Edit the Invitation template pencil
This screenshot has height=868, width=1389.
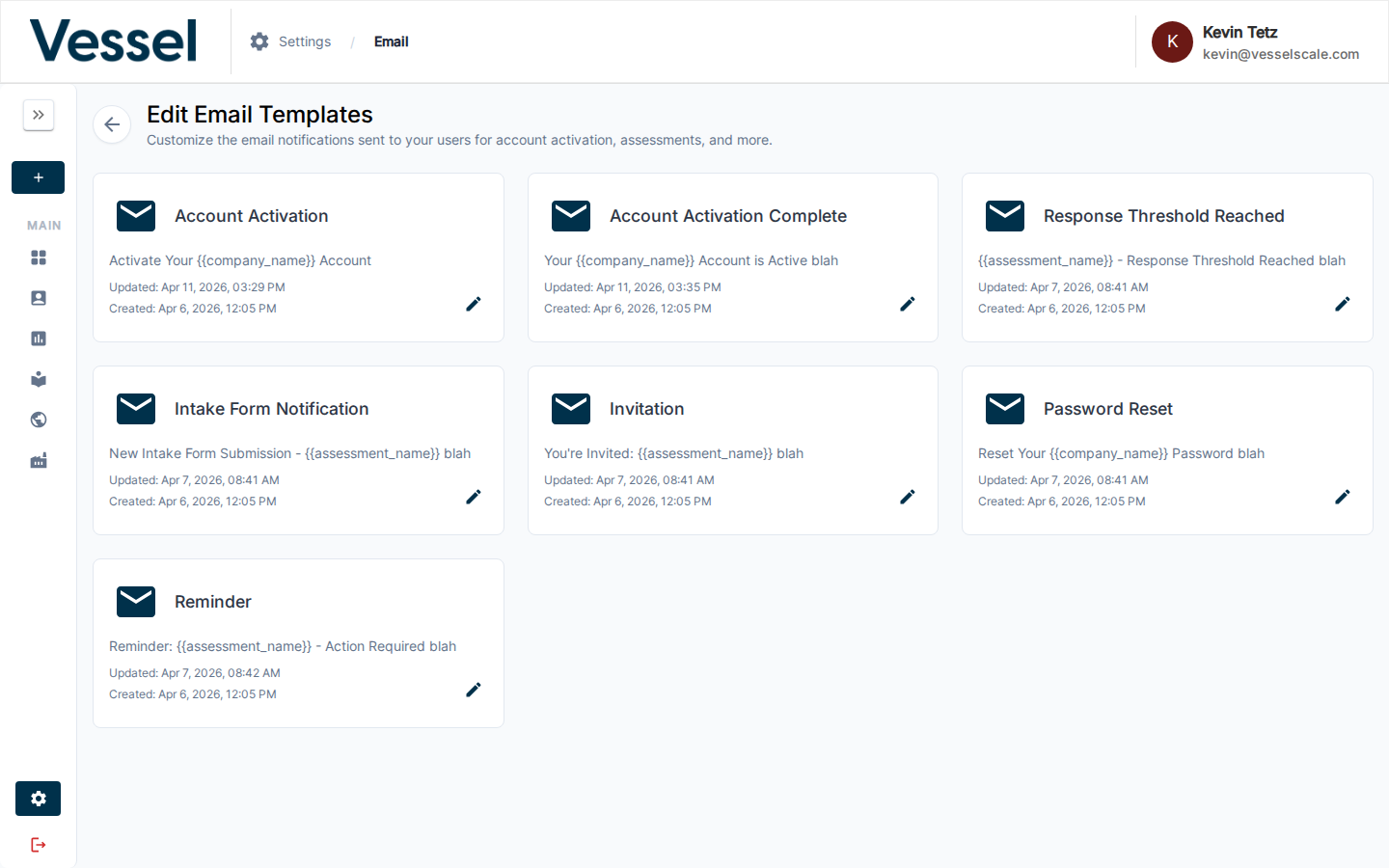tap(908, 497)
